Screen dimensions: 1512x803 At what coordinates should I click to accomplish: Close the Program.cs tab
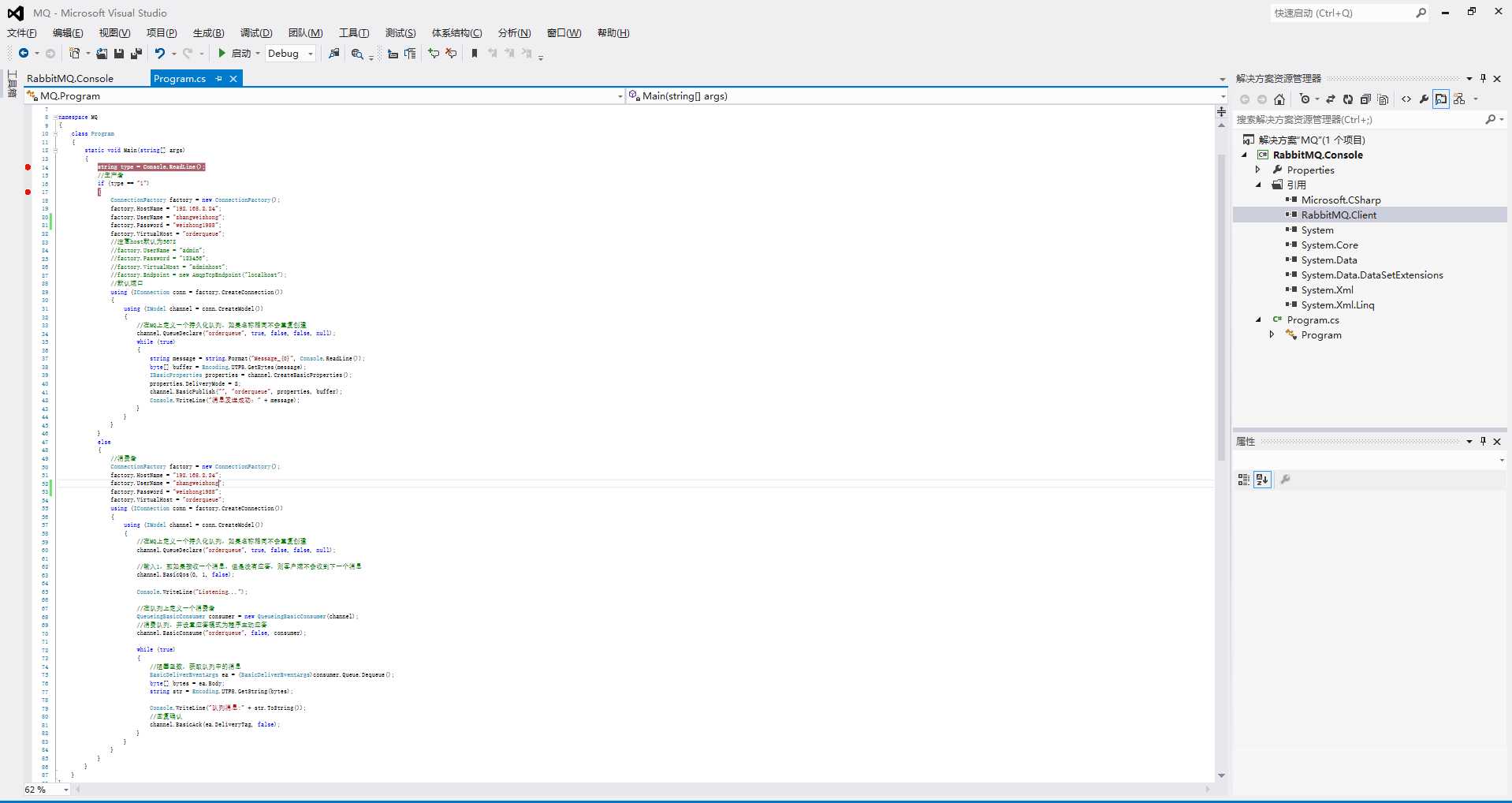233,78
